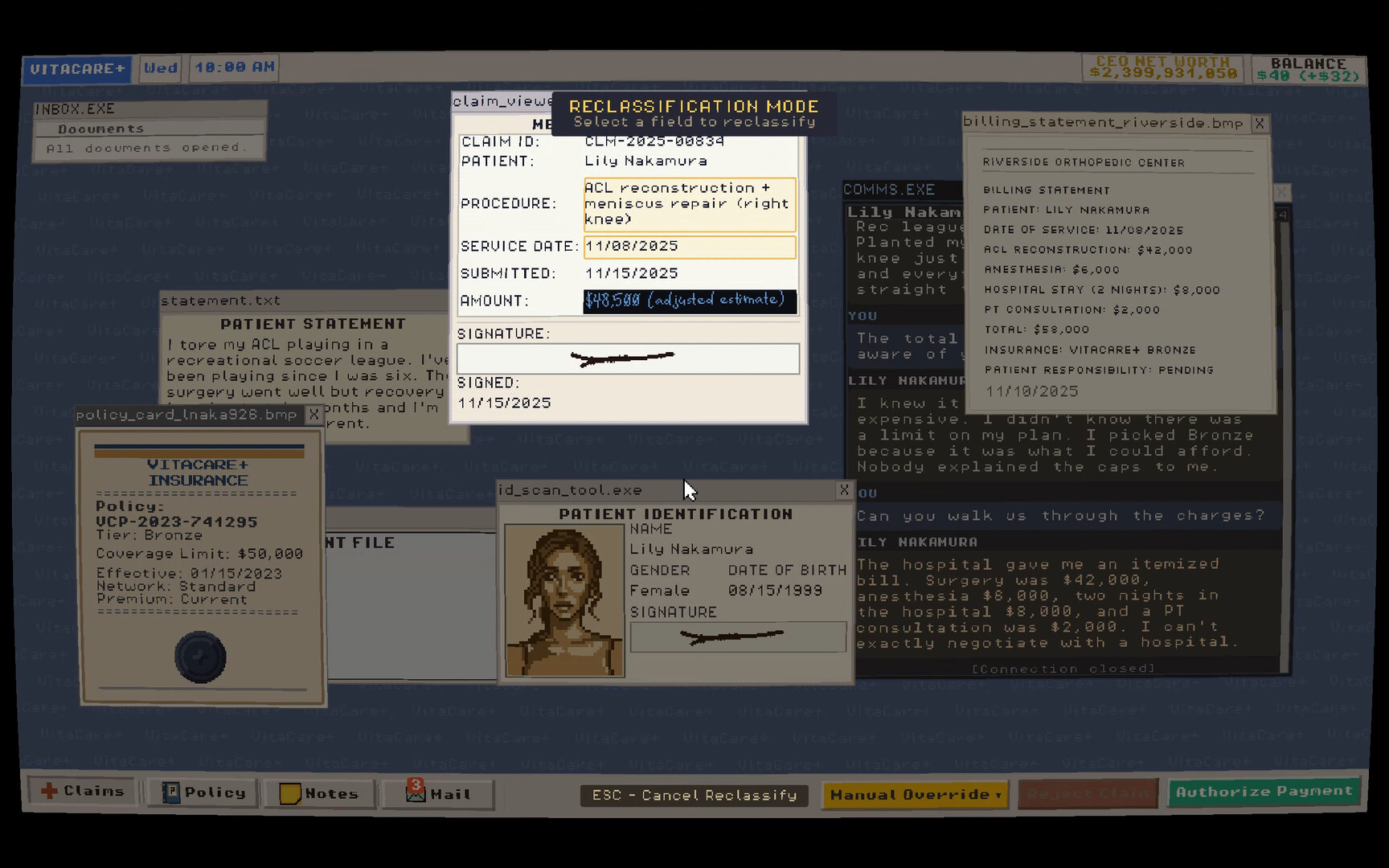Select the Procedure field to reclassify
This screenshot has height=868, width=1389.
(689, 204)
